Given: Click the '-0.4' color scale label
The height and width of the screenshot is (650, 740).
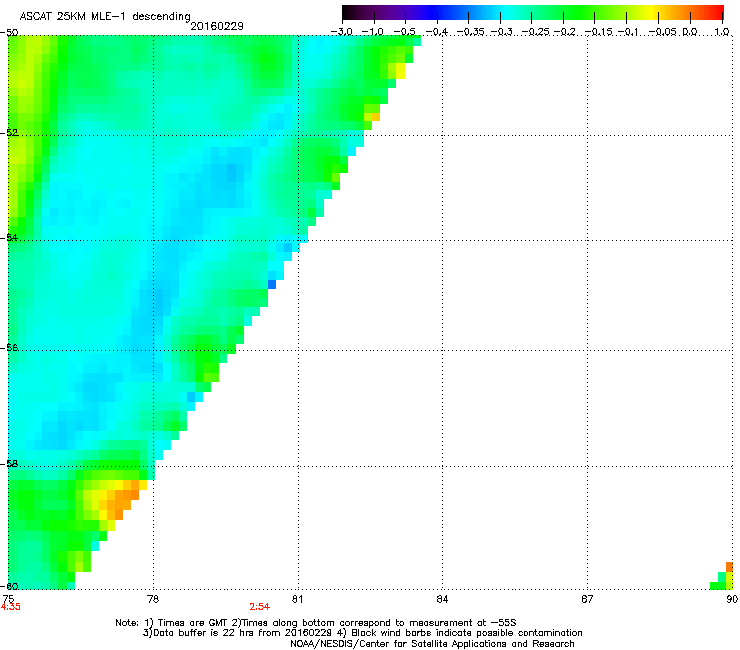Looking at the screenshot, I should 437,32.
